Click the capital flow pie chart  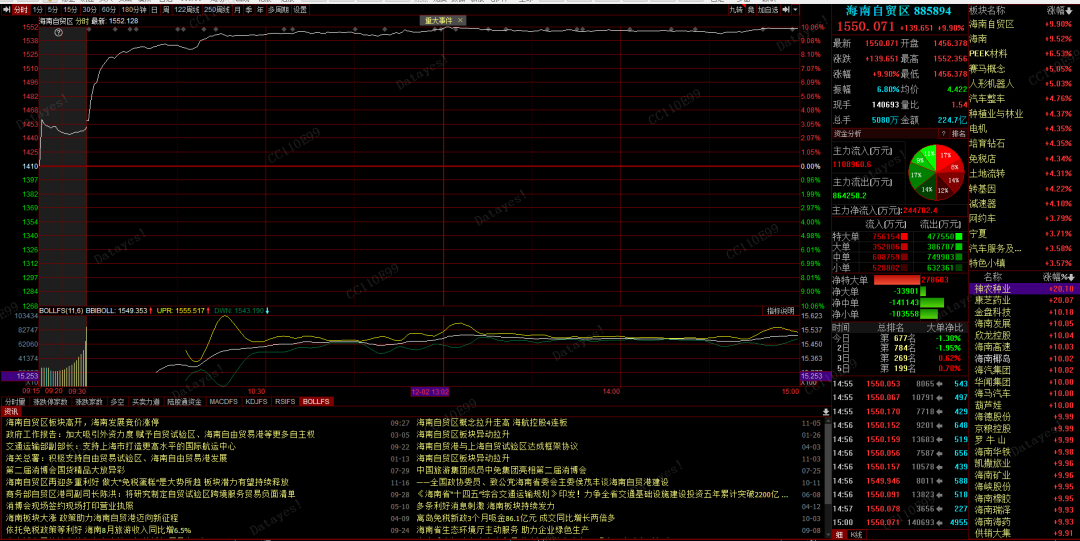tap(934, 172)
